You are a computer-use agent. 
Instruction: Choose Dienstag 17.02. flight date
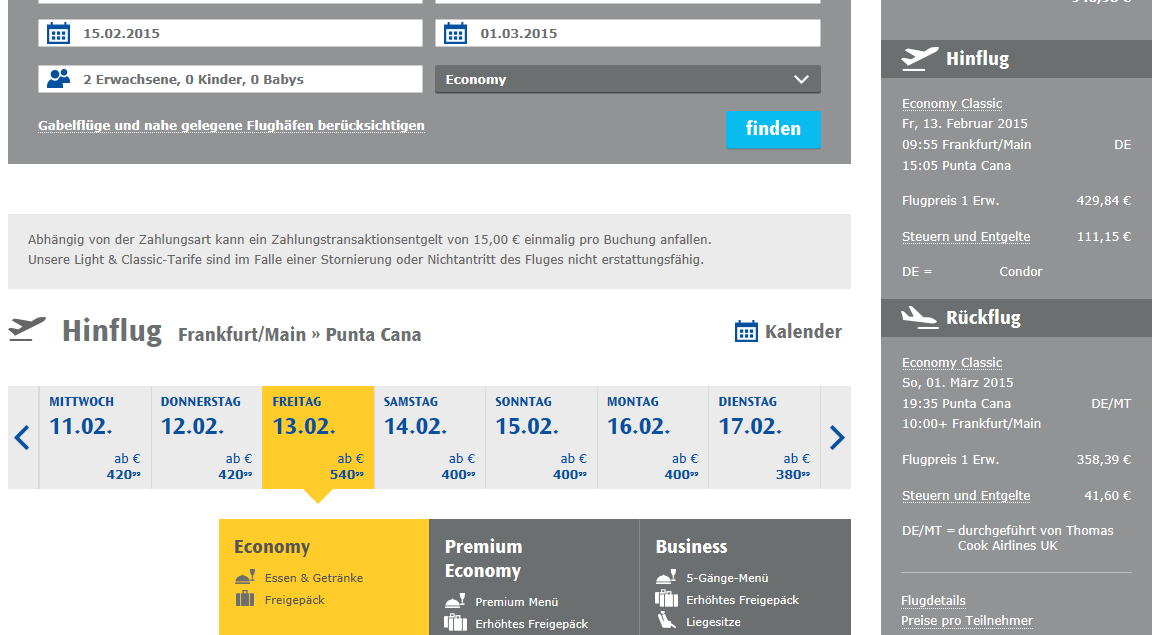(764, 438)
